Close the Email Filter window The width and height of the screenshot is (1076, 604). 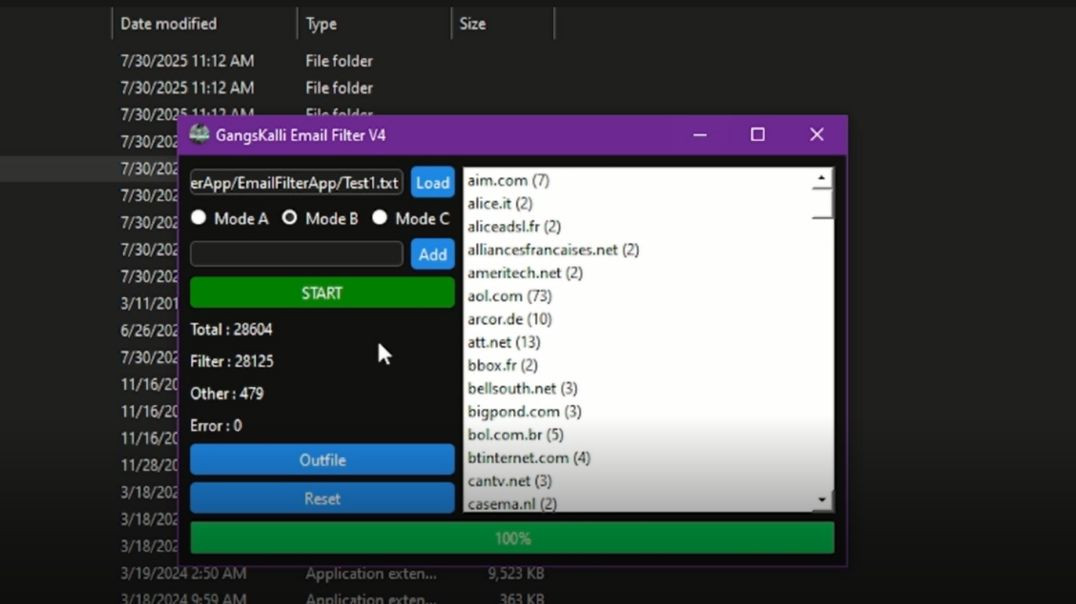pos(817,135)
